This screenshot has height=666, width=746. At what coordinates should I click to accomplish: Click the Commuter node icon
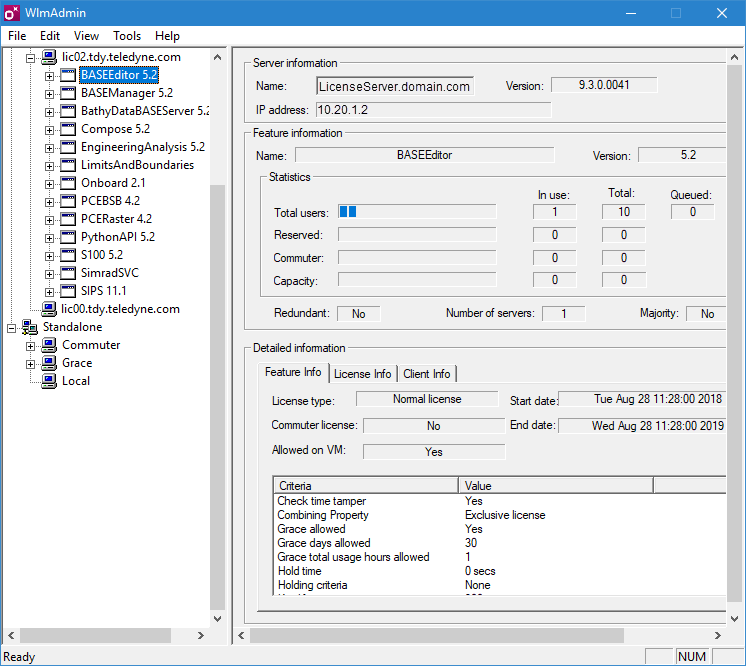click(49, 345)
